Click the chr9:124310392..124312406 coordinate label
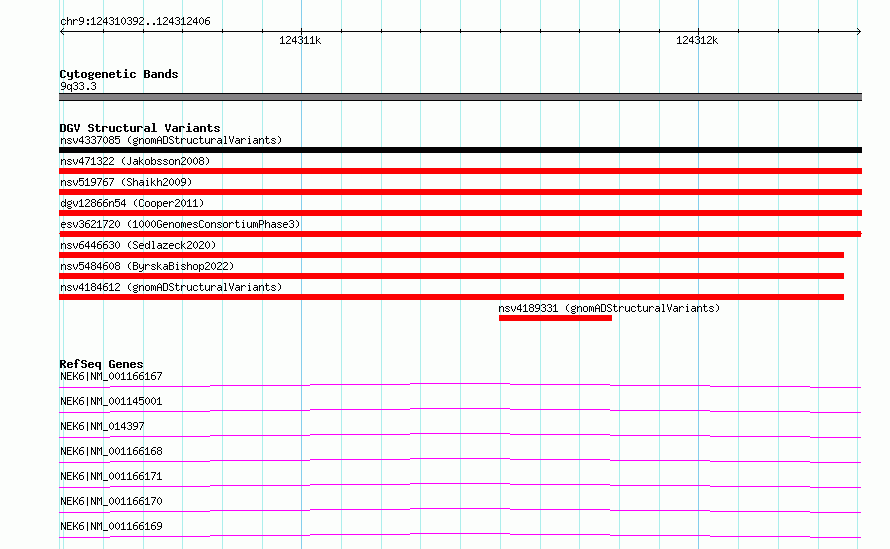Viewport: 890px width, 549px height. (135, 21)
